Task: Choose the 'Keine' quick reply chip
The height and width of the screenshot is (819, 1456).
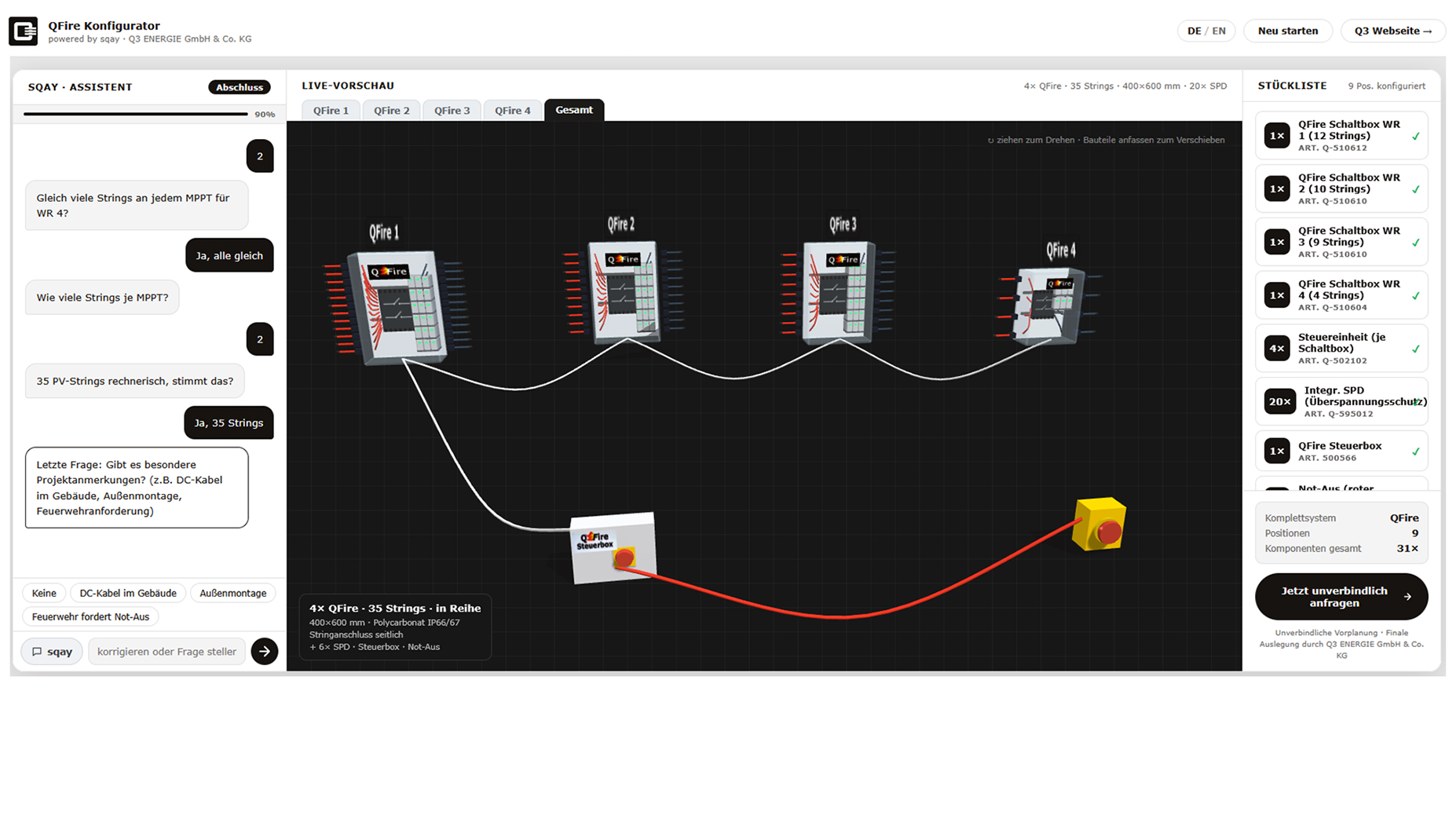Action: pyautogui.click(x=44, y=593)
